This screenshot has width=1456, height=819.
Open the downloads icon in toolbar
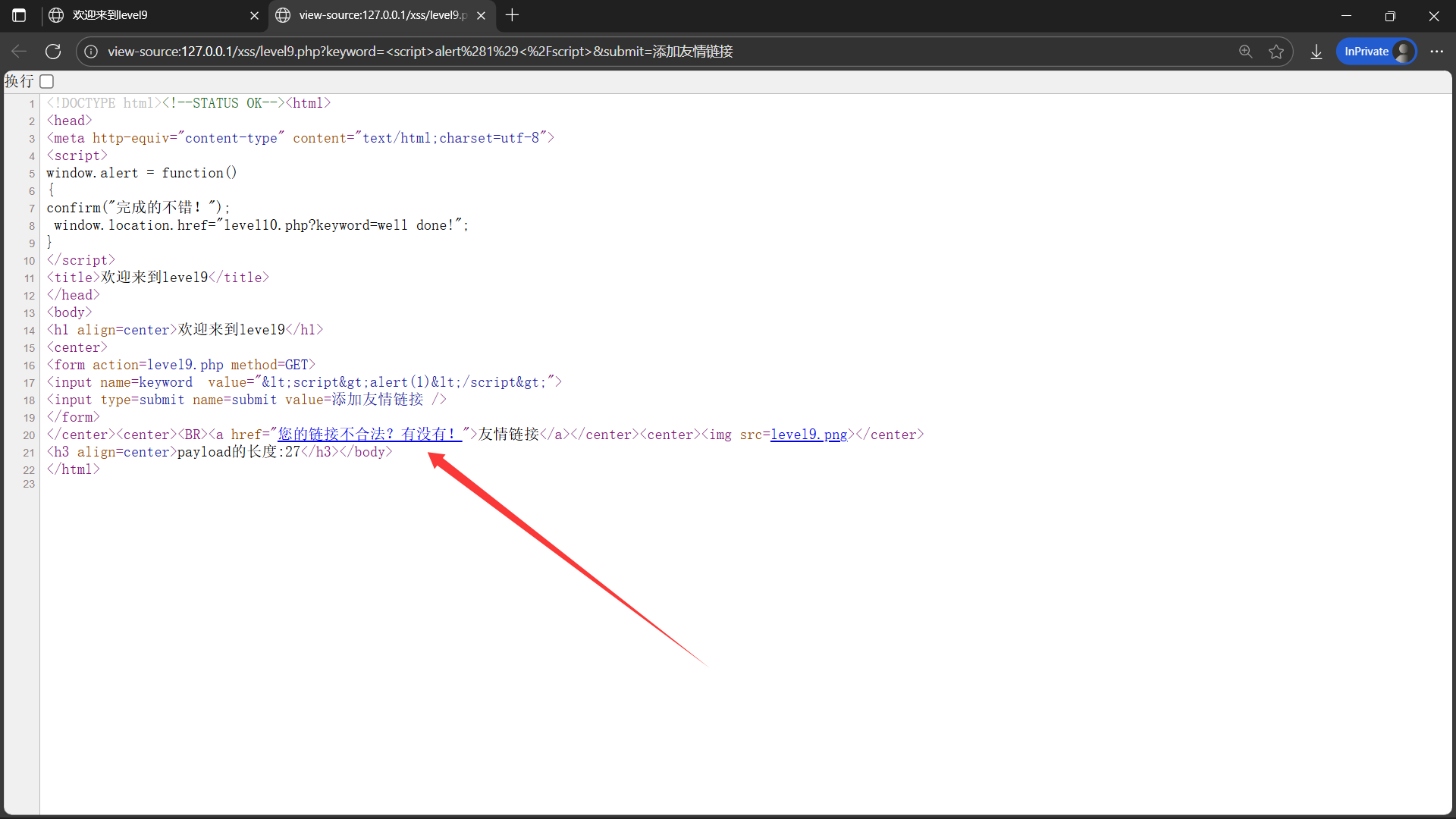(1316, 52)
